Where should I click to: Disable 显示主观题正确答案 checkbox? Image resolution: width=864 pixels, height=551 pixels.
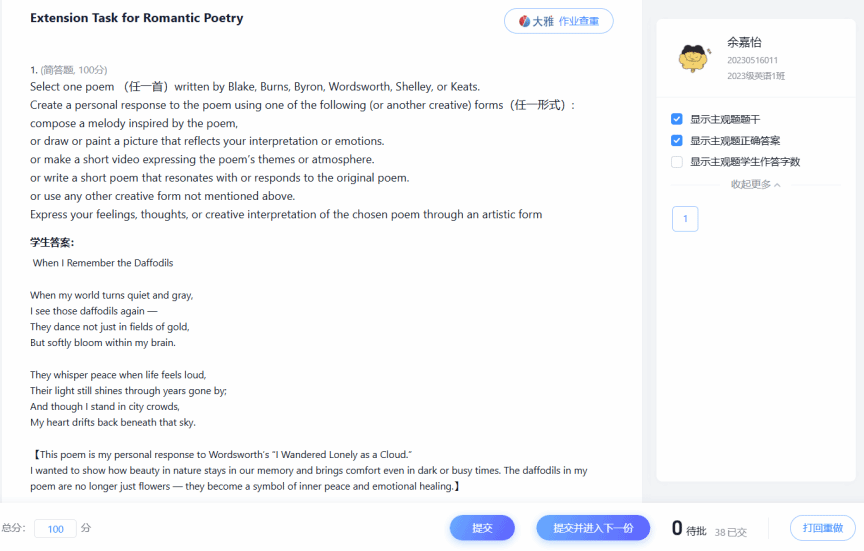[677, 141]
